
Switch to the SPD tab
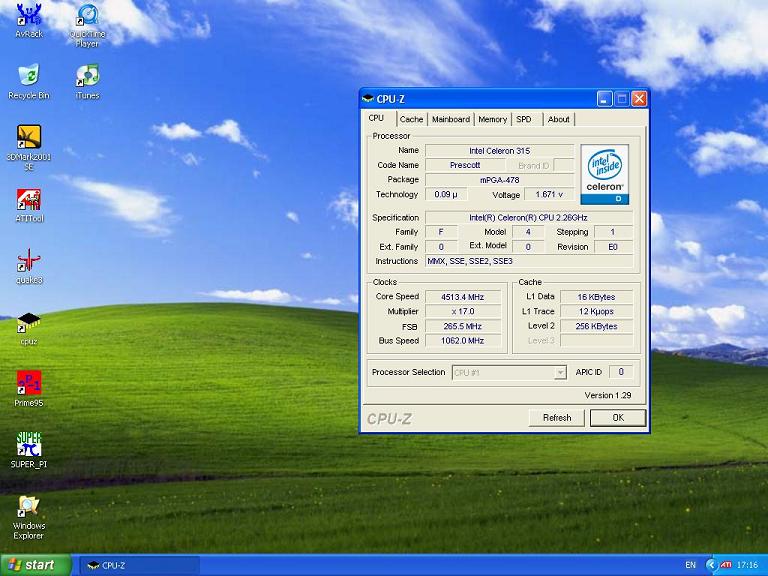click(x=524, y=119)
